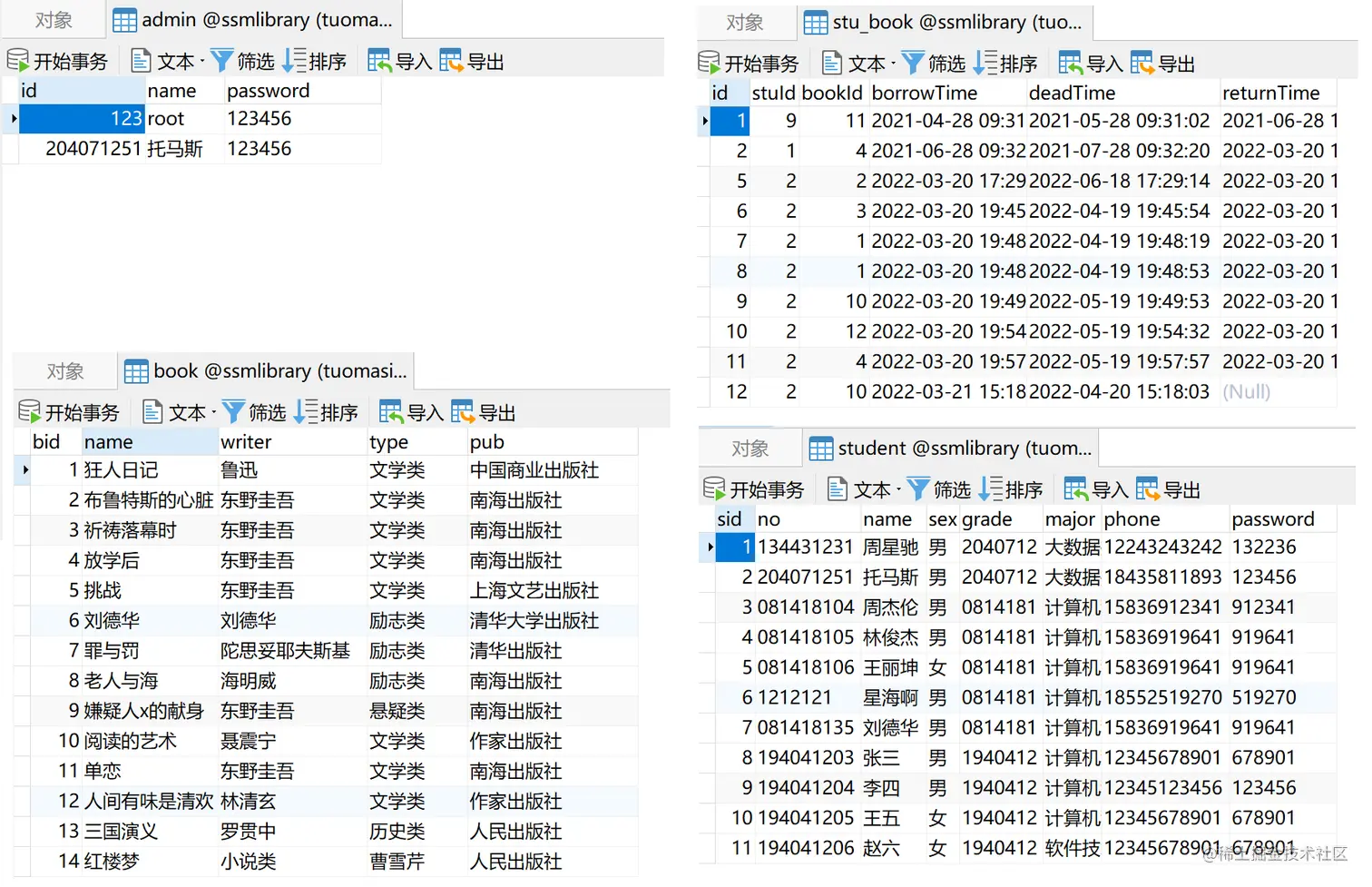The height and width of the screenshot is (887, 1372).
Task: Click the Sort icon in student window
Action: coord(991,489)
